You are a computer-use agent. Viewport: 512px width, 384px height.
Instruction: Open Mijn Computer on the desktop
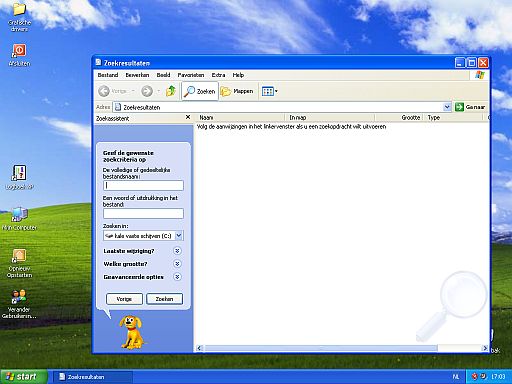[19, 218]
